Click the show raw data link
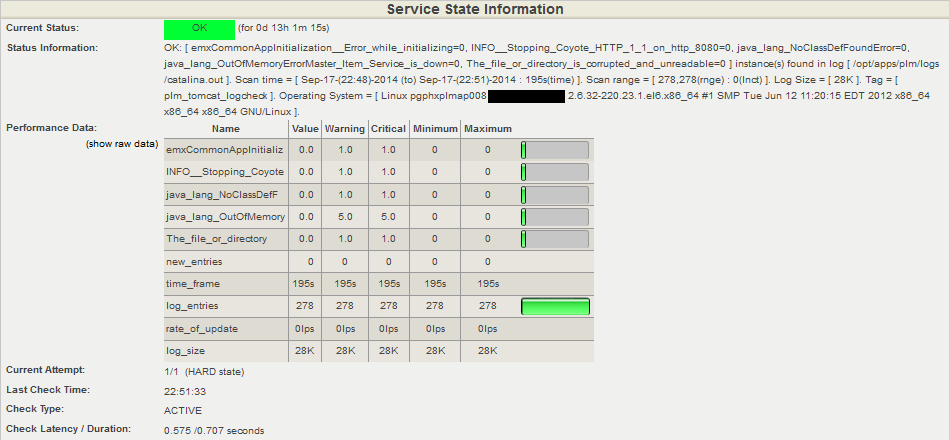The width and height of the screenshot is (949, 440). click(122, 144)
